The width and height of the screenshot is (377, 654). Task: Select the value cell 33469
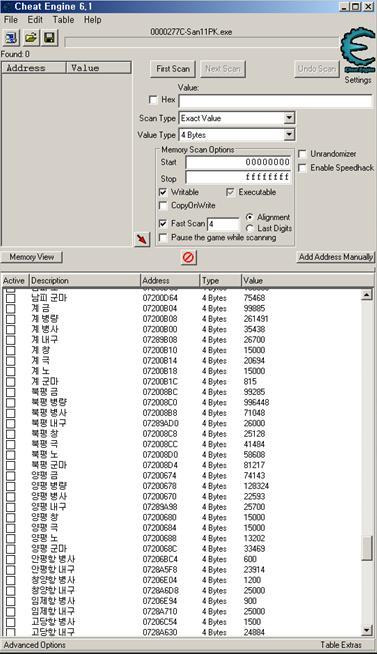pyautogui.click(x=254, y=549)
